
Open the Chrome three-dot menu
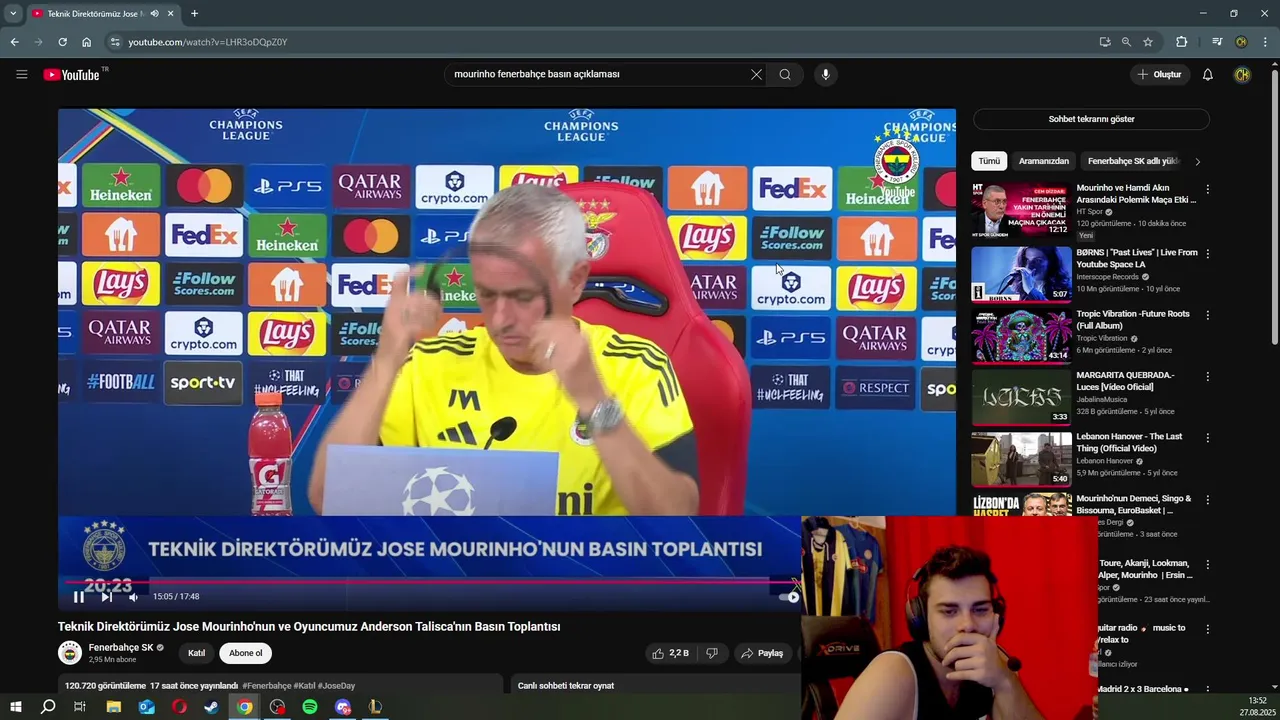coord(1263,42)
